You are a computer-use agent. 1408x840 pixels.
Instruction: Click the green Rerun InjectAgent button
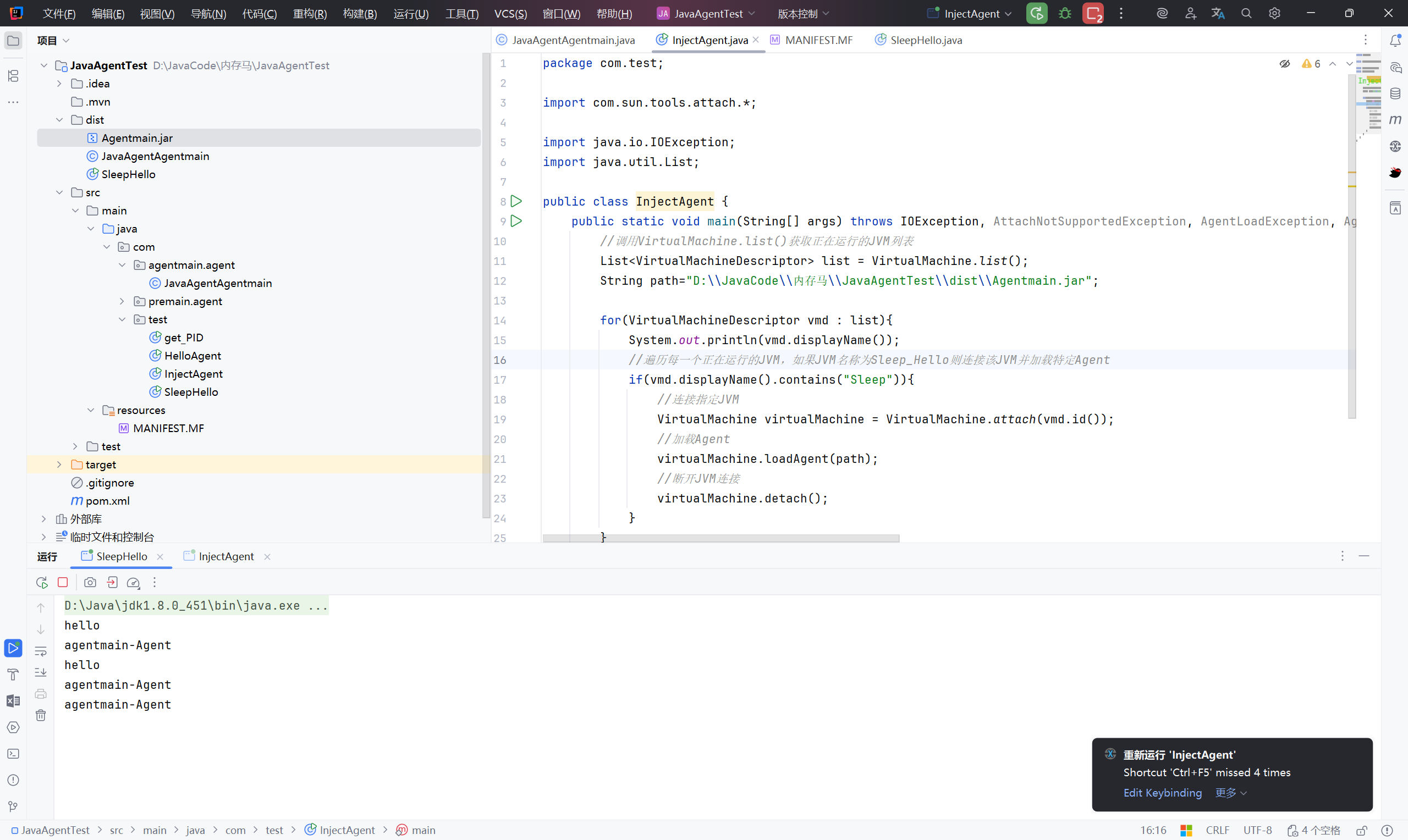click(x=1037, y=14)
